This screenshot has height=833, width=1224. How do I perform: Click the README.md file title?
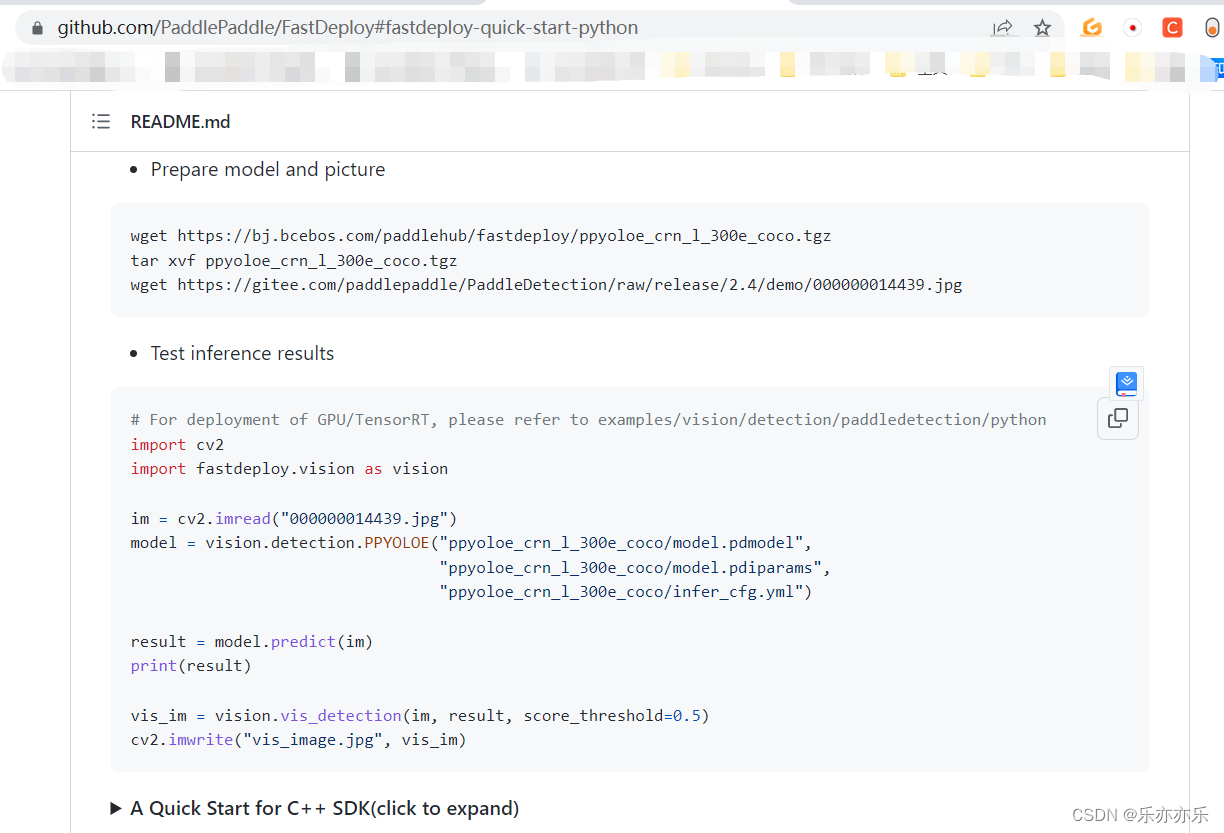point(180,121)
